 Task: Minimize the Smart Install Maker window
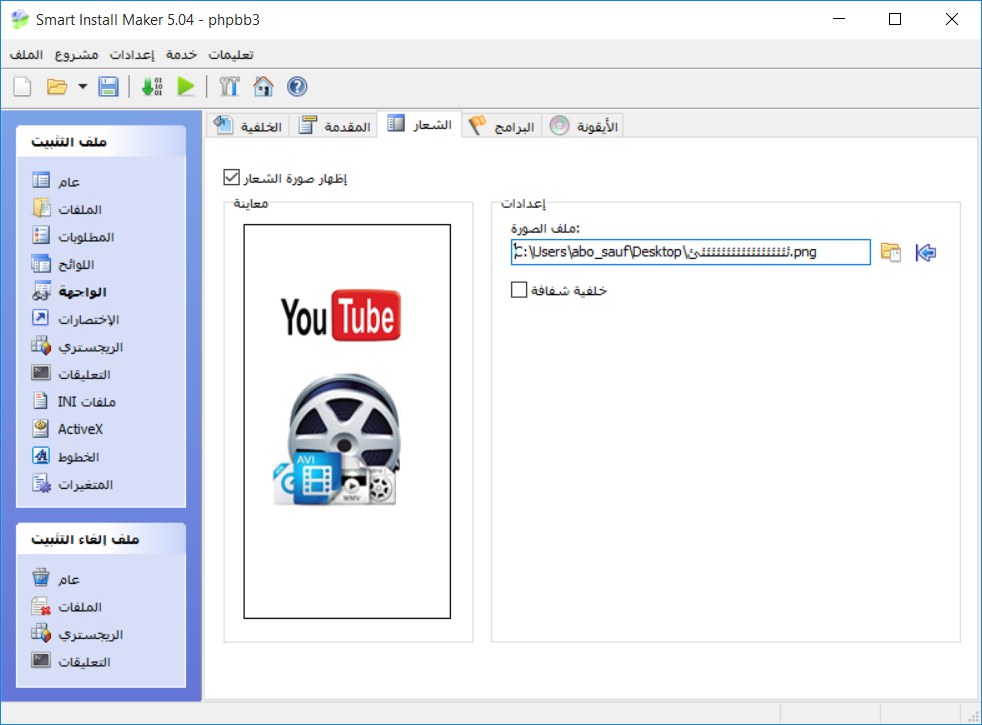click(x=839, y=19)
